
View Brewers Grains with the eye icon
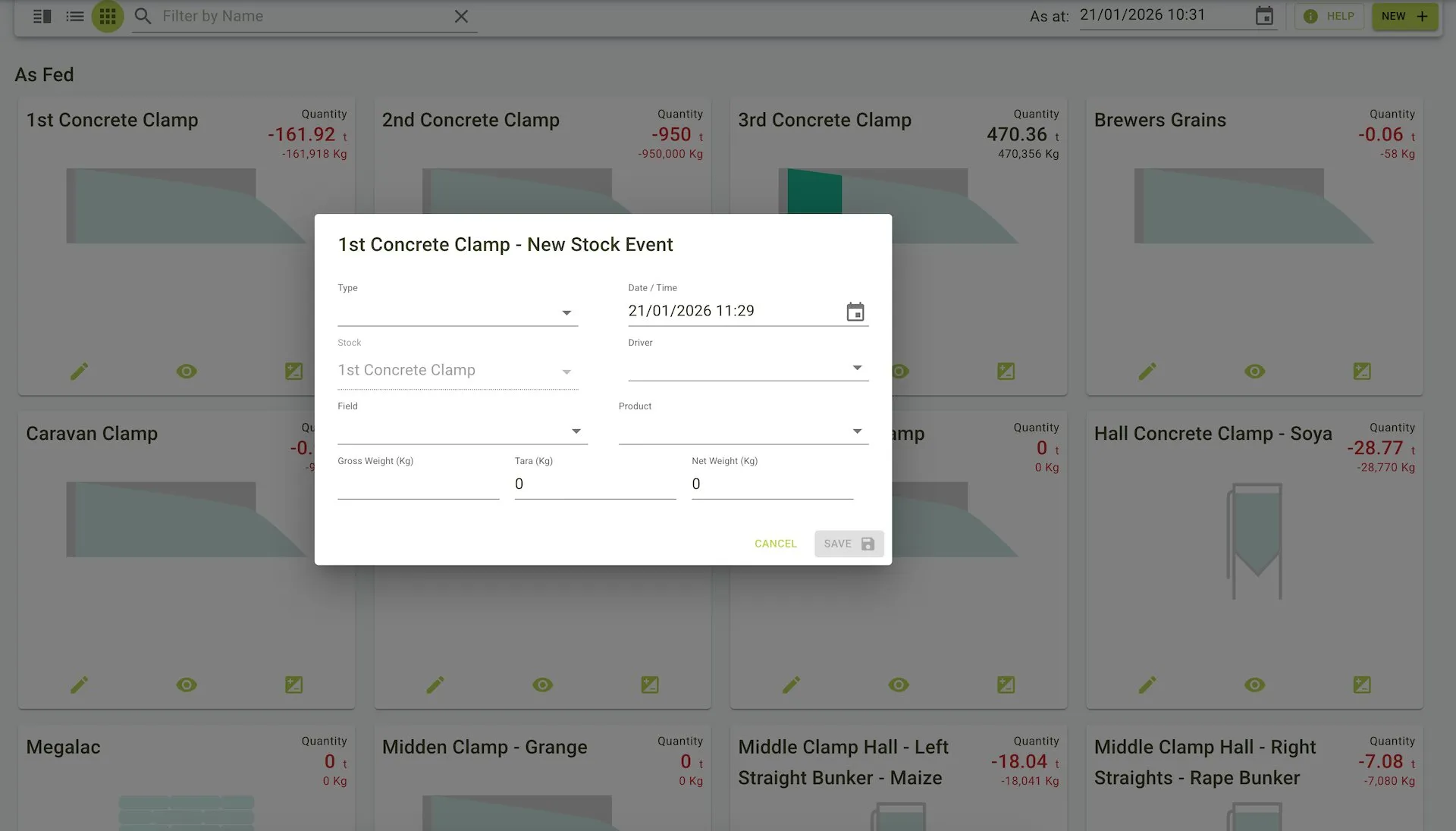(1255, 372)
